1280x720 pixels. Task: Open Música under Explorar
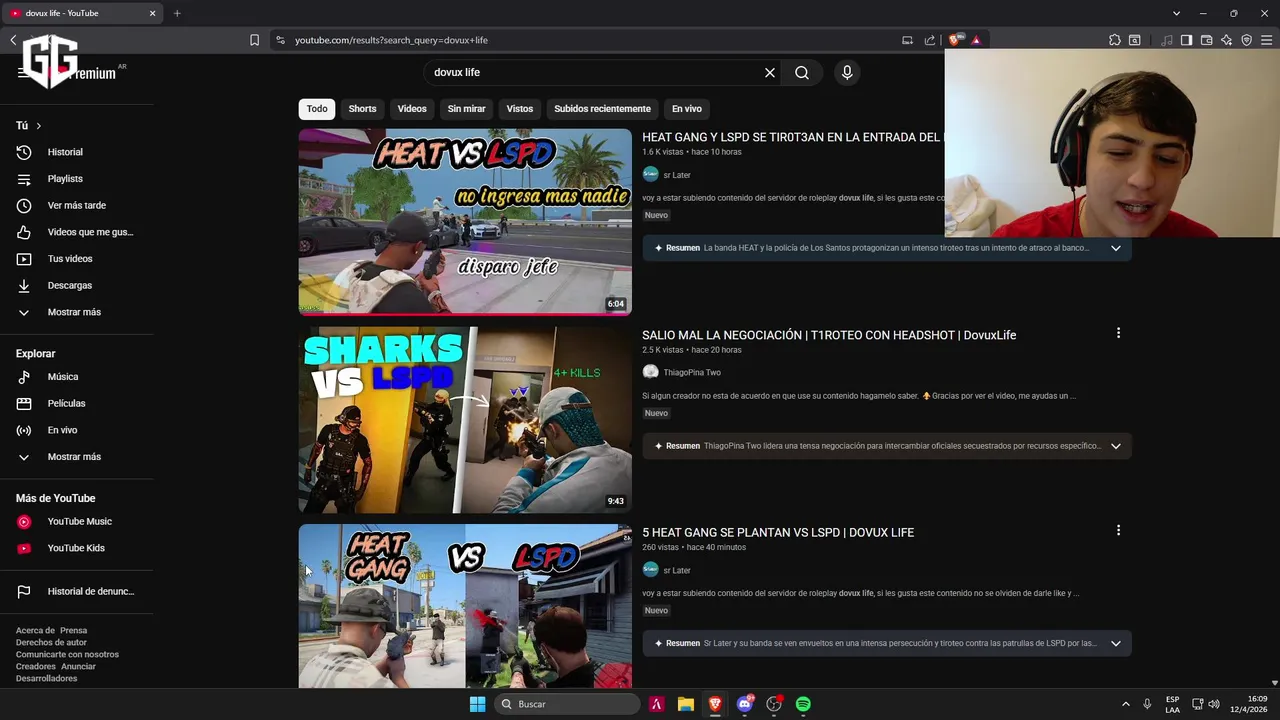click(62, 377)
